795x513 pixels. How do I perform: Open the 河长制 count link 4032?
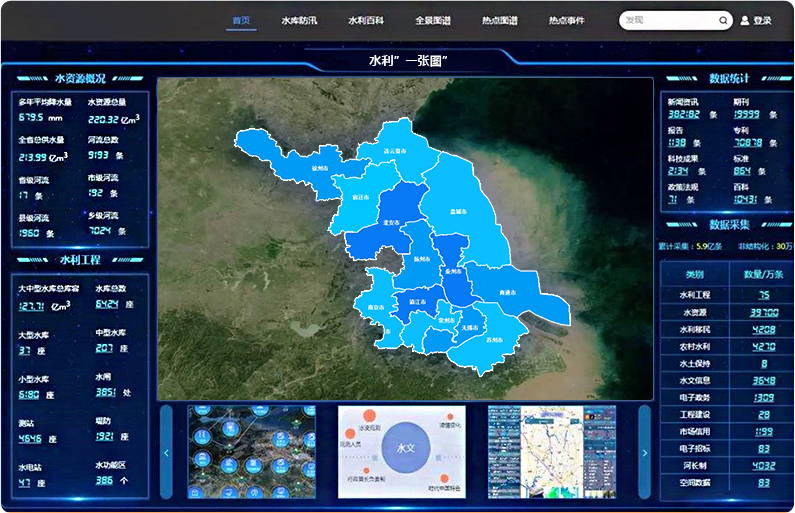(x=763, y=465)
